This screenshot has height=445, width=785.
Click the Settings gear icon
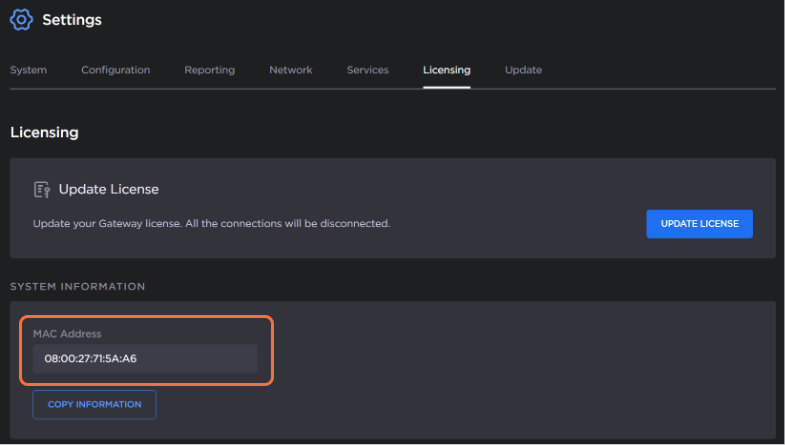pos(21,20)
